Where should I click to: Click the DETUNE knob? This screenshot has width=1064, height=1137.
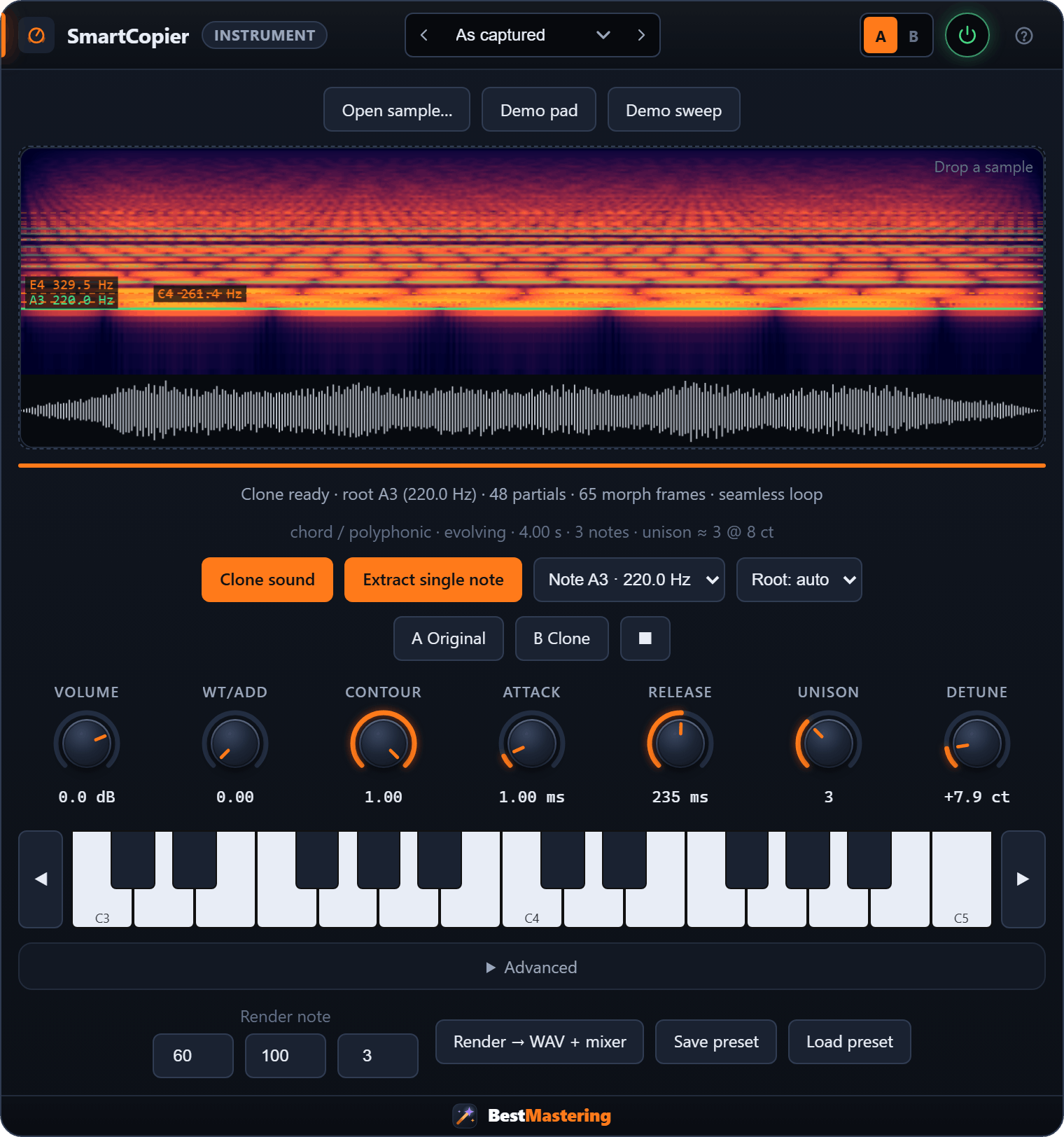tap(977, 743)
